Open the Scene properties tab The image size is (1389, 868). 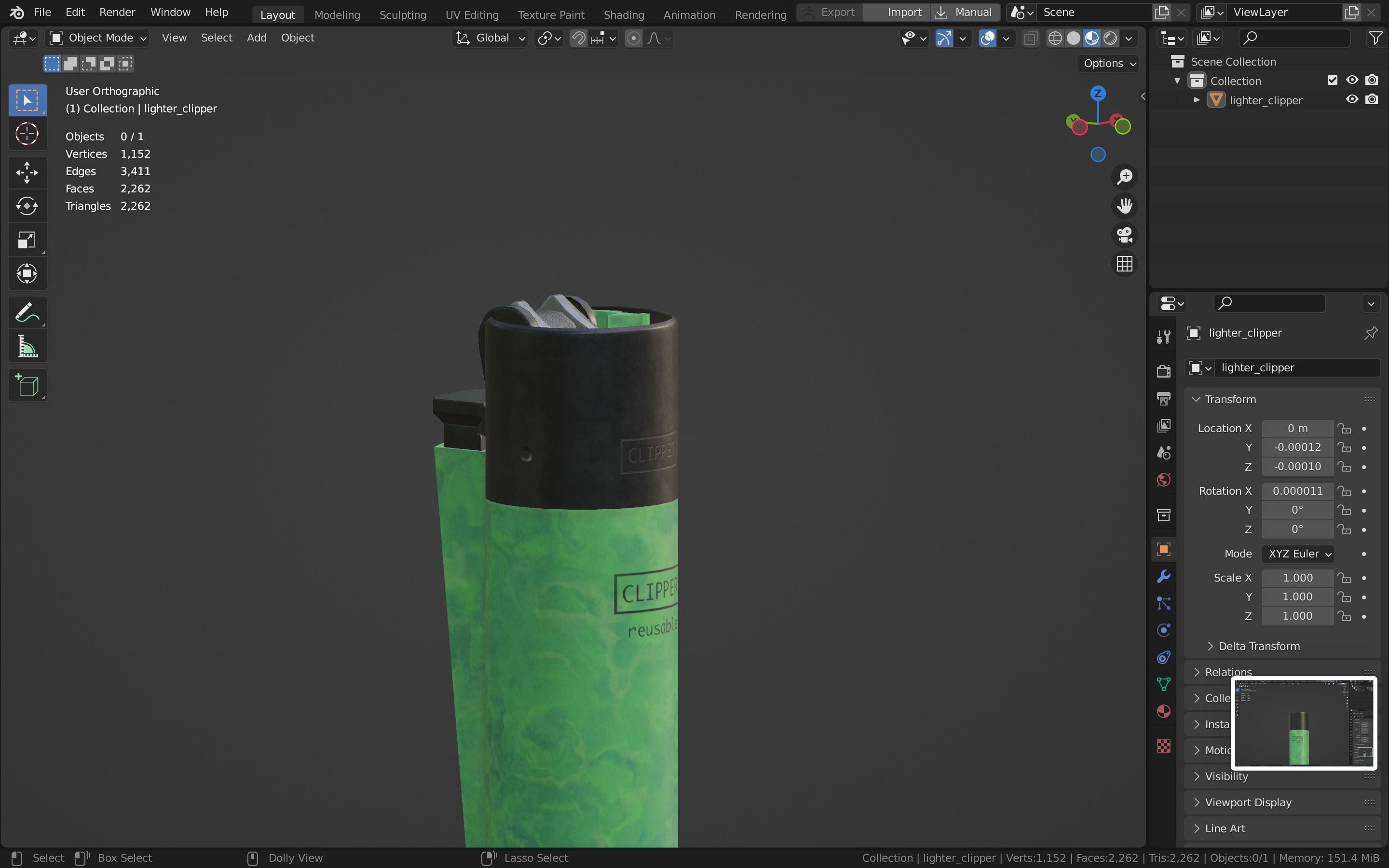1163,453
